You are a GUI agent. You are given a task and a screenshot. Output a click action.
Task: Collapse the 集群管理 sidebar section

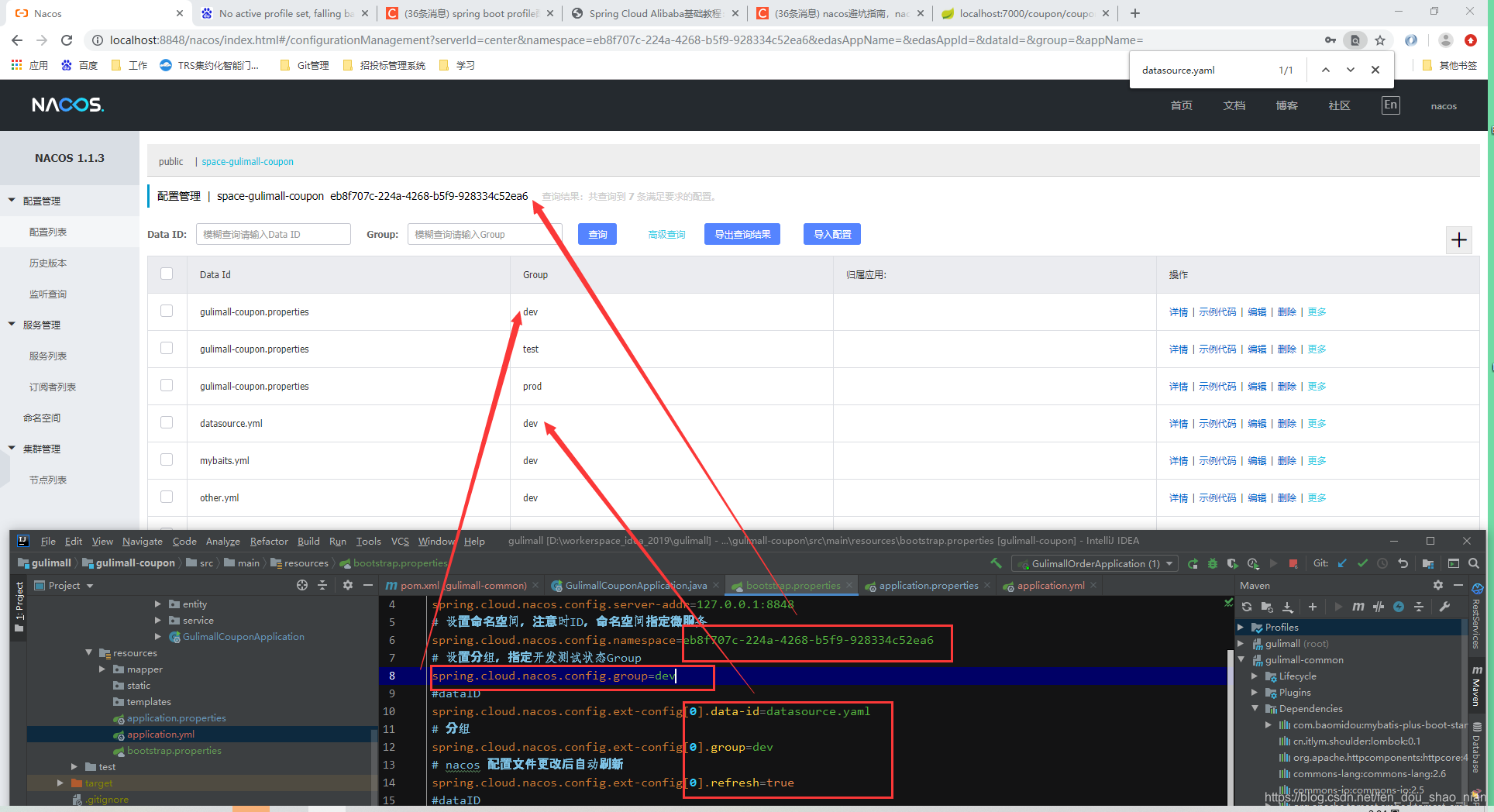click(x=12, y=448)
